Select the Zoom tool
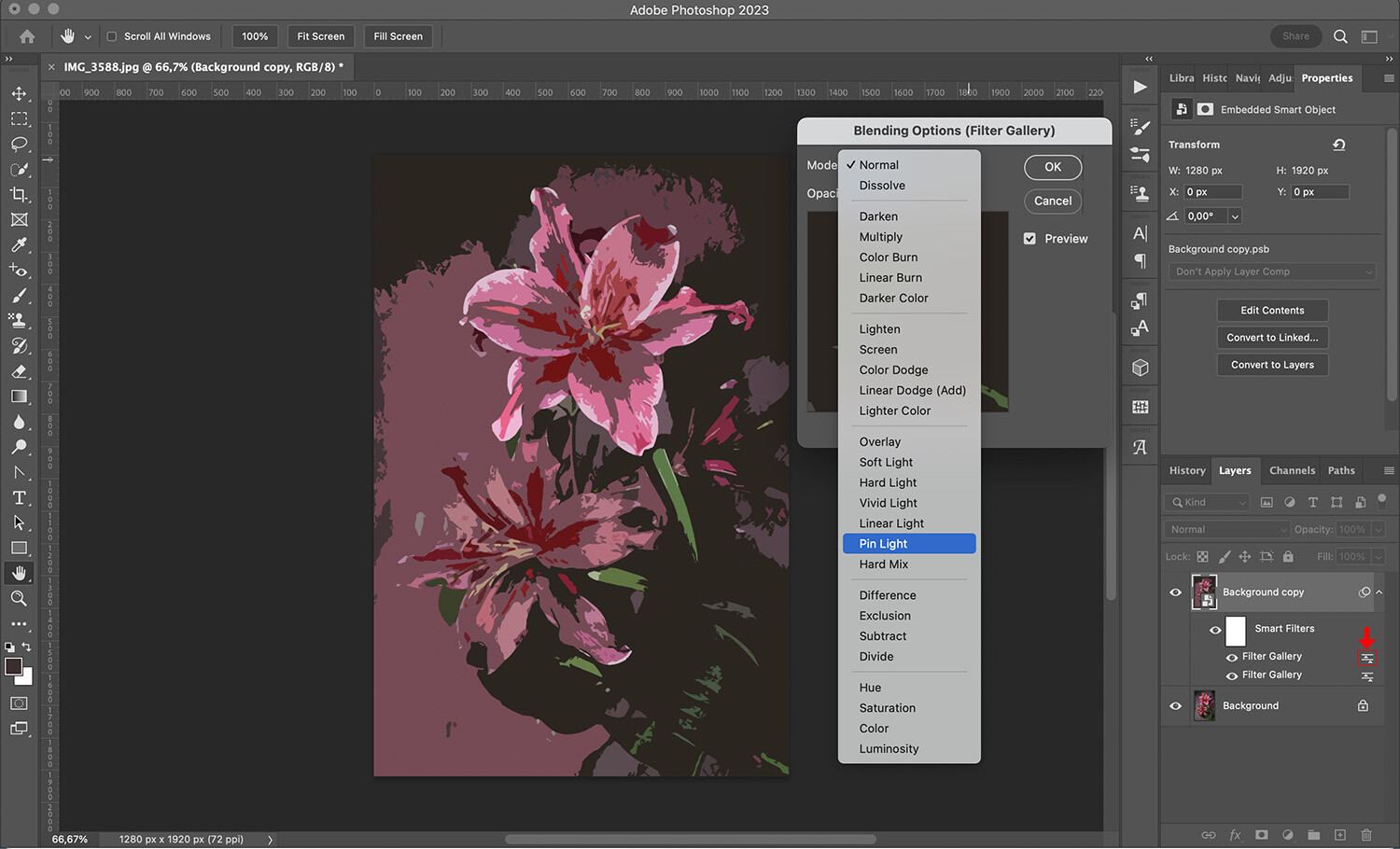1400x849 pixels. (19, 598)
